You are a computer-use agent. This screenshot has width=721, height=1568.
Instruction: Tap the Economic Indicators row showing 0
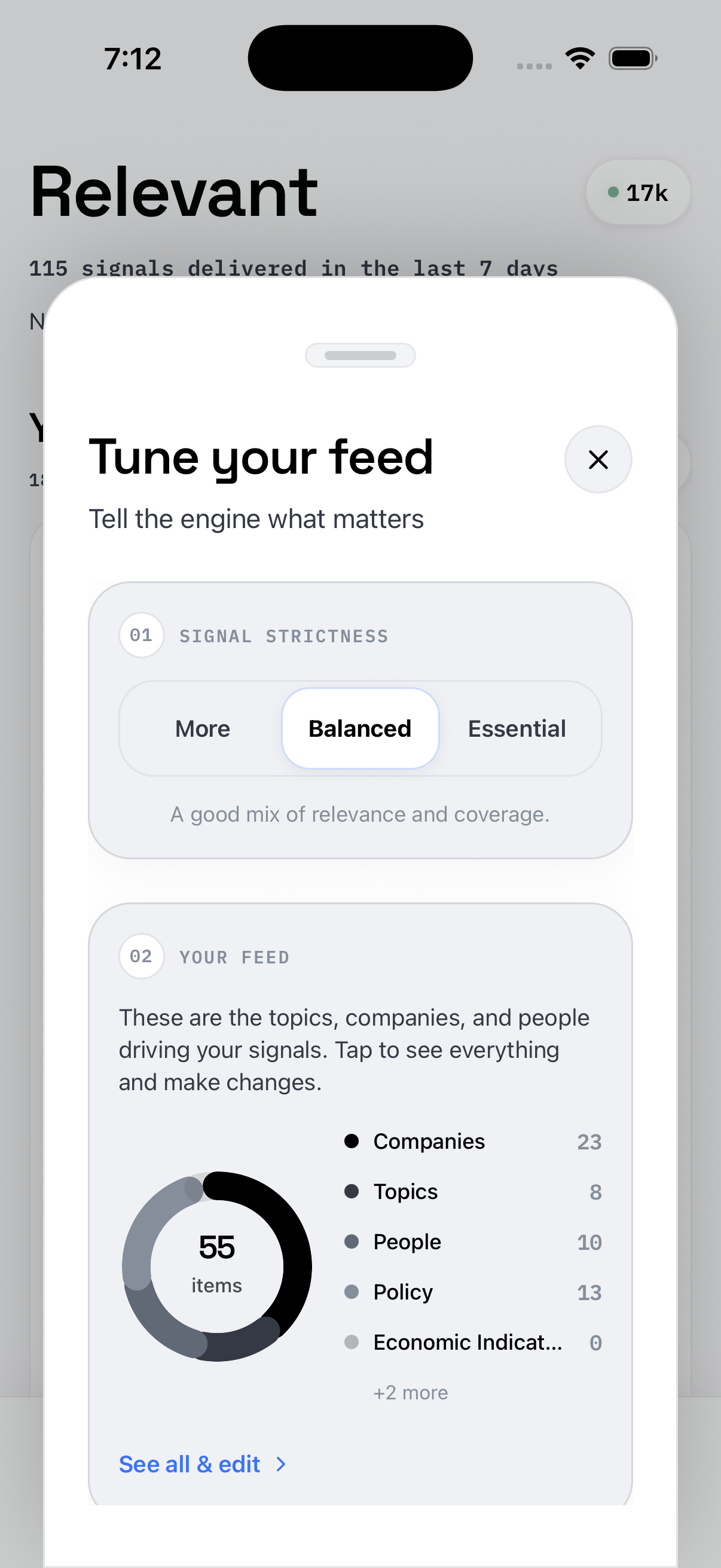[469, 1341]
